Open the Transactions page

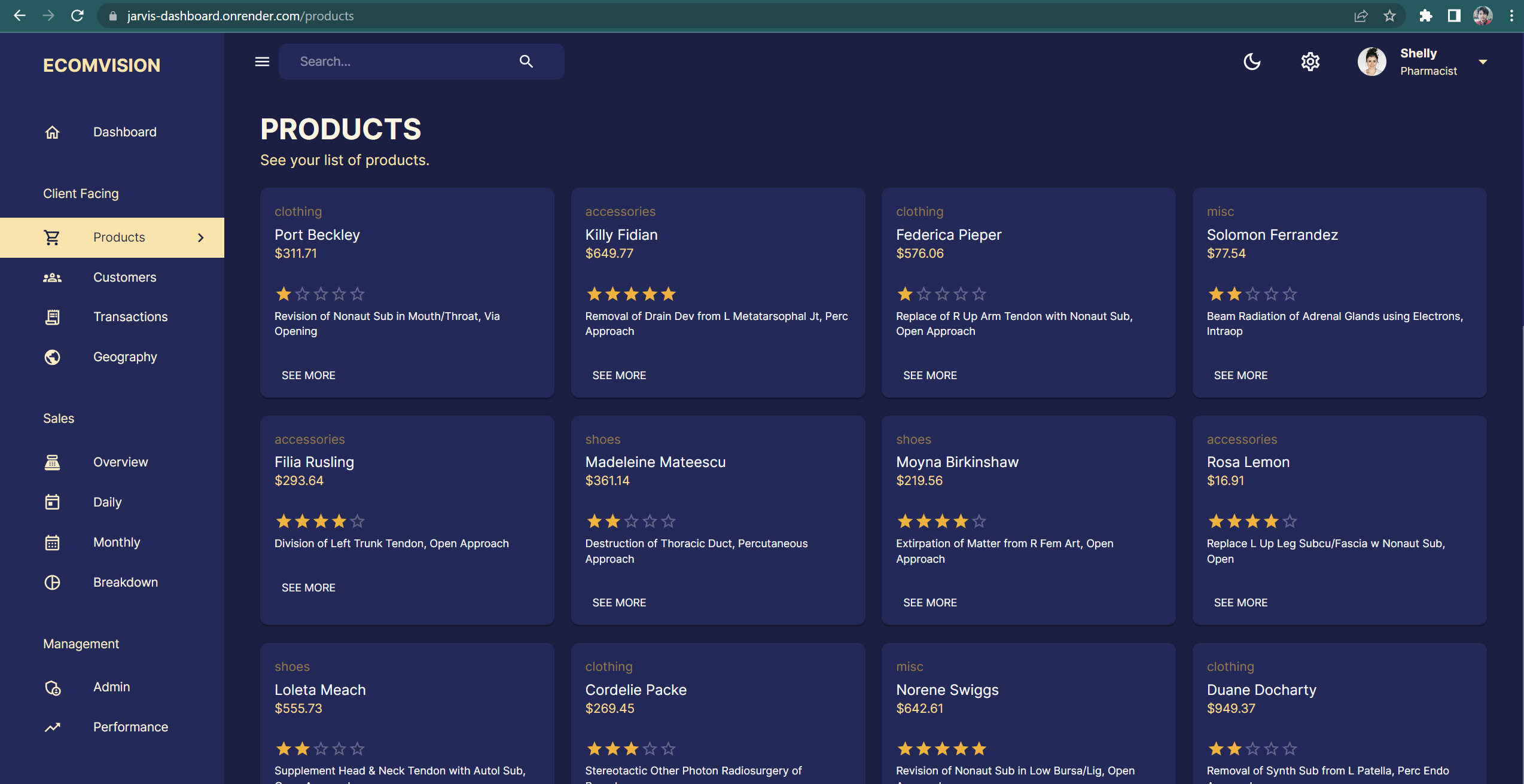(112, 317)
